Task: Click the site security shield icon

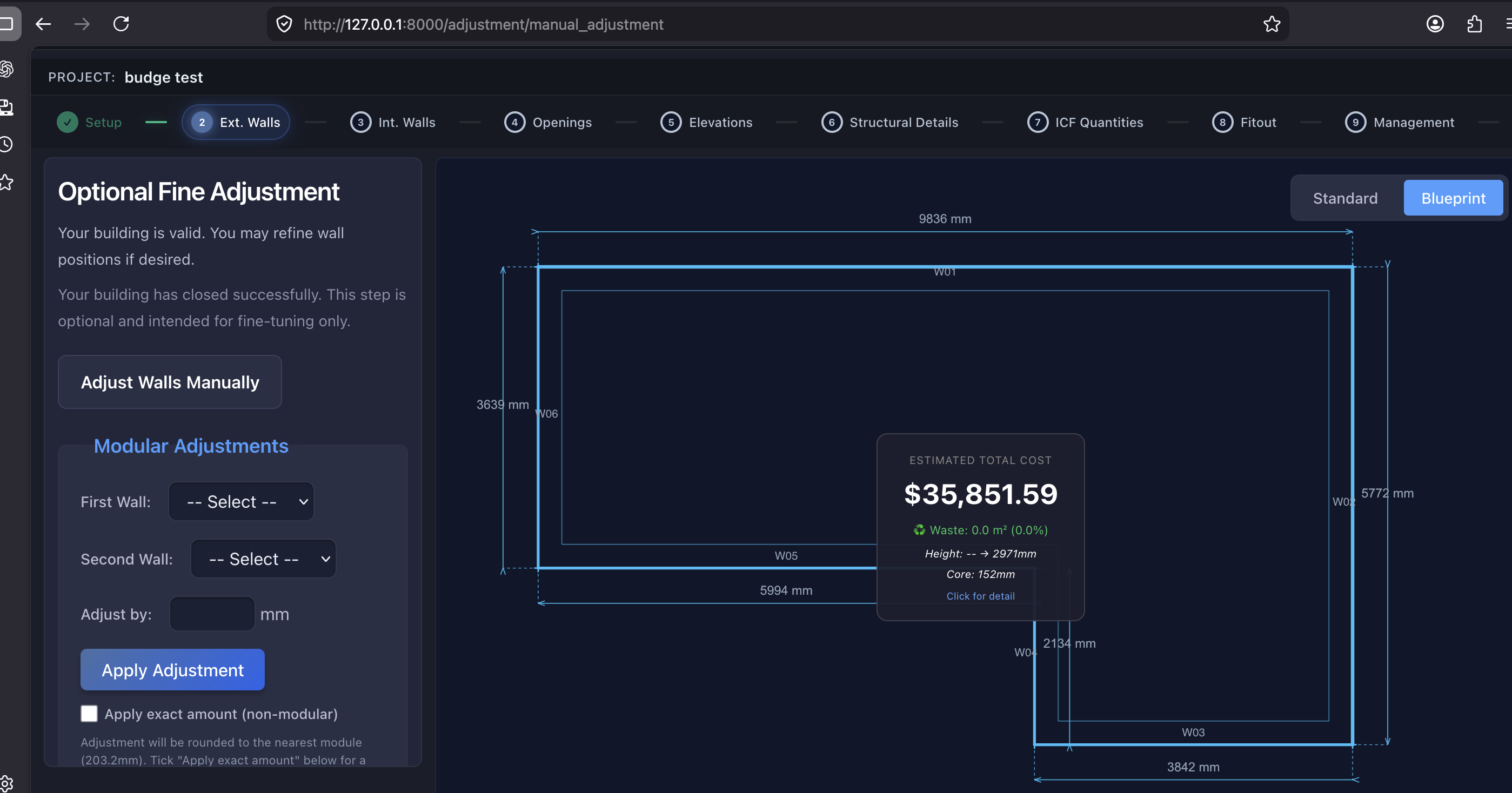Action: click(285, 24)
